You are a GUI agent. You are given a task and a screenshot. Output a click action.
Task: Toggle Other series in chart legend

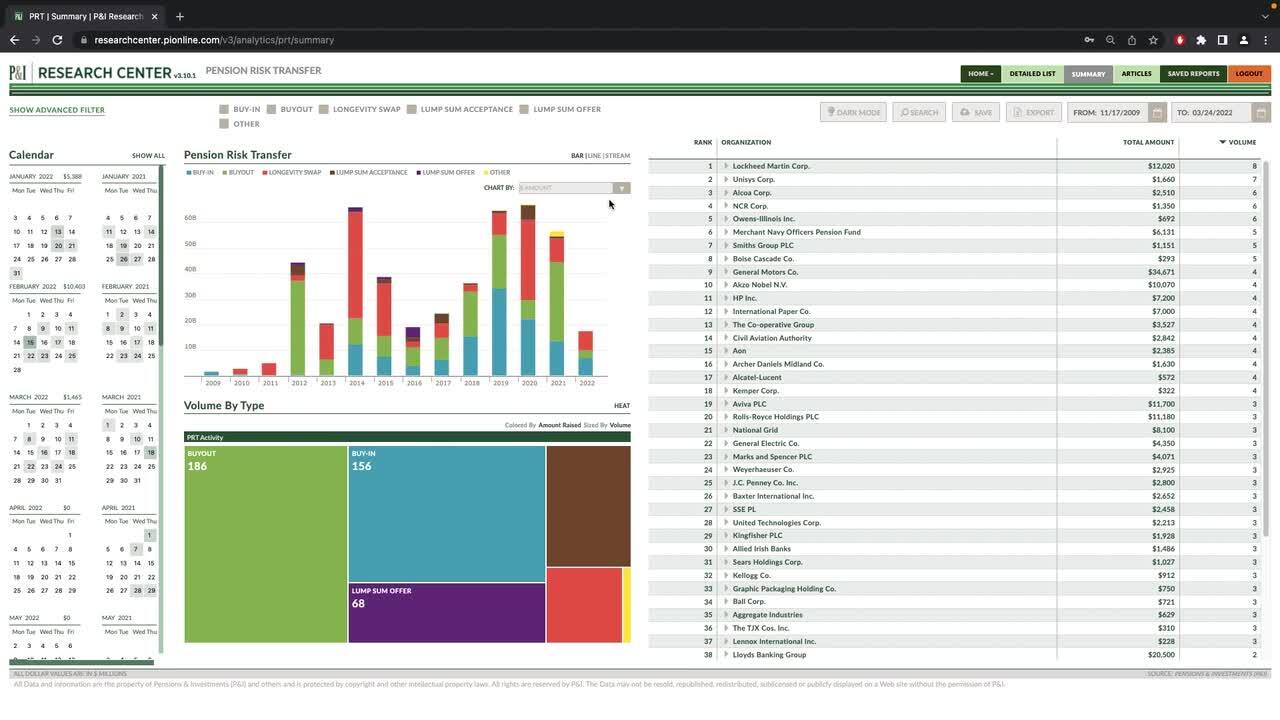tap(497, 172)
